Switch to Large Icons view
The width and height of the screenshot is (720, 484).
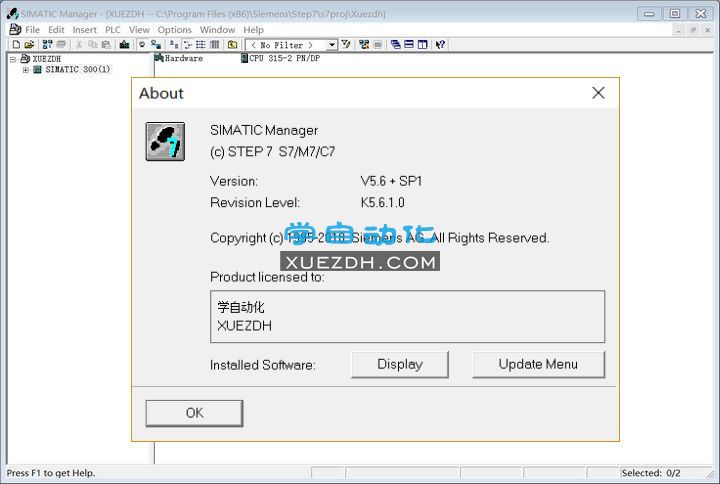[x=174, y=45]
